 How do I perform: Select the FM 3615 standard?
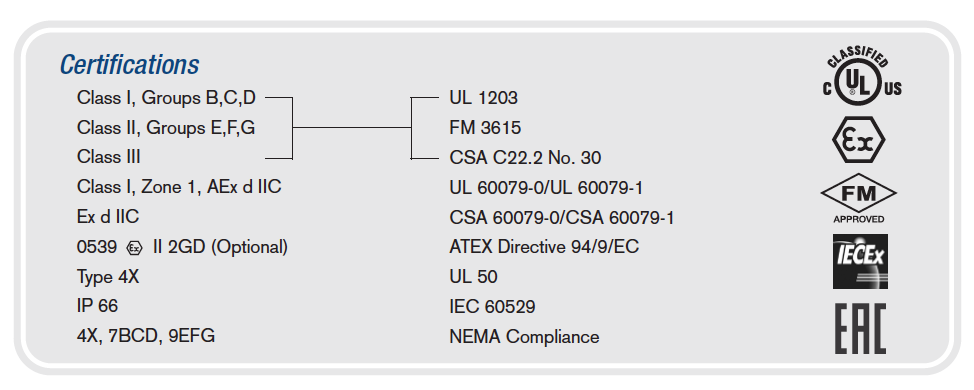tap(485, 128)
